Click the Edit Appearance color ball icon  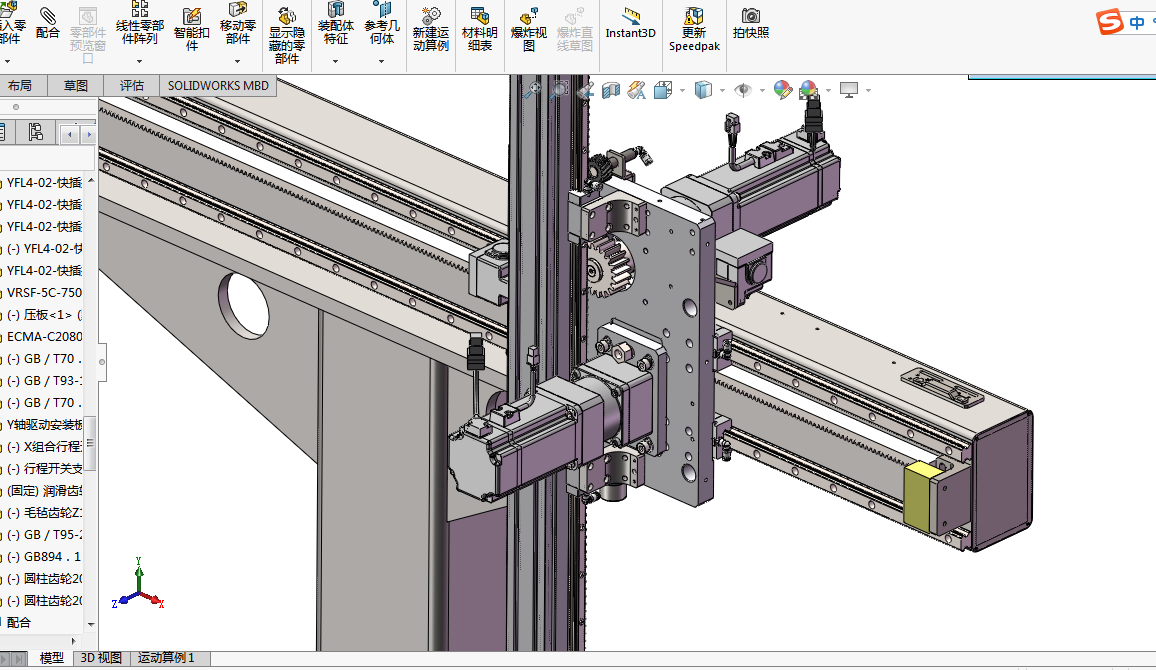pos(782,91)
